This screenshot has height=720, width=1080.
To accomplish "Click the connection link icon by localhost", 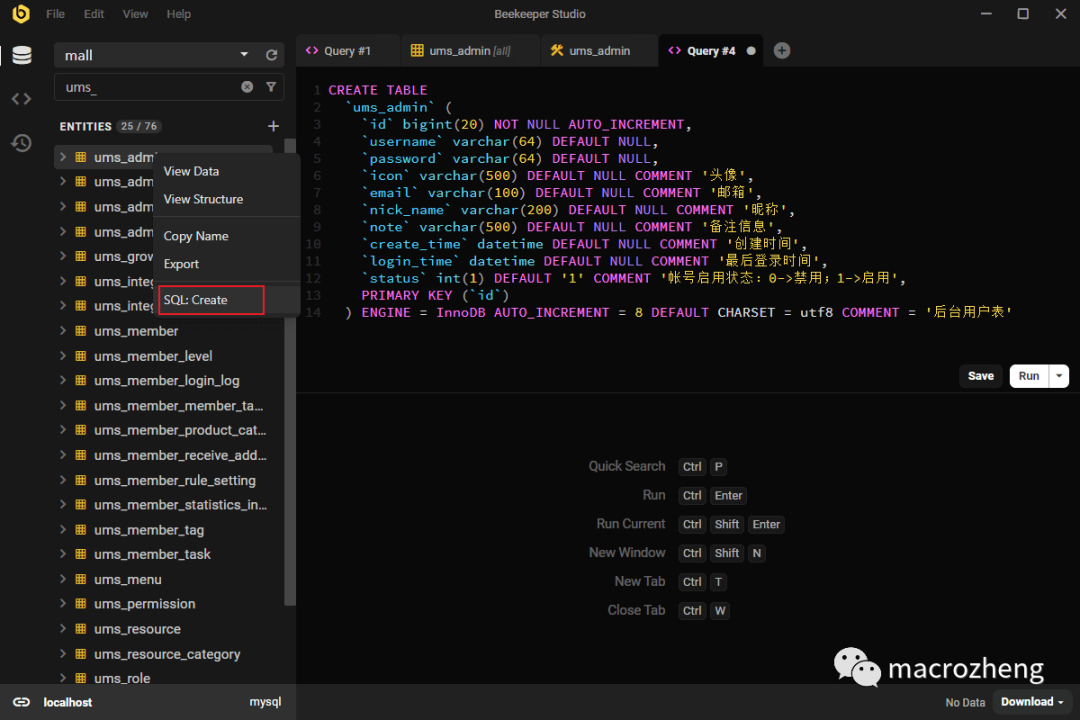I will coord(21,702).
